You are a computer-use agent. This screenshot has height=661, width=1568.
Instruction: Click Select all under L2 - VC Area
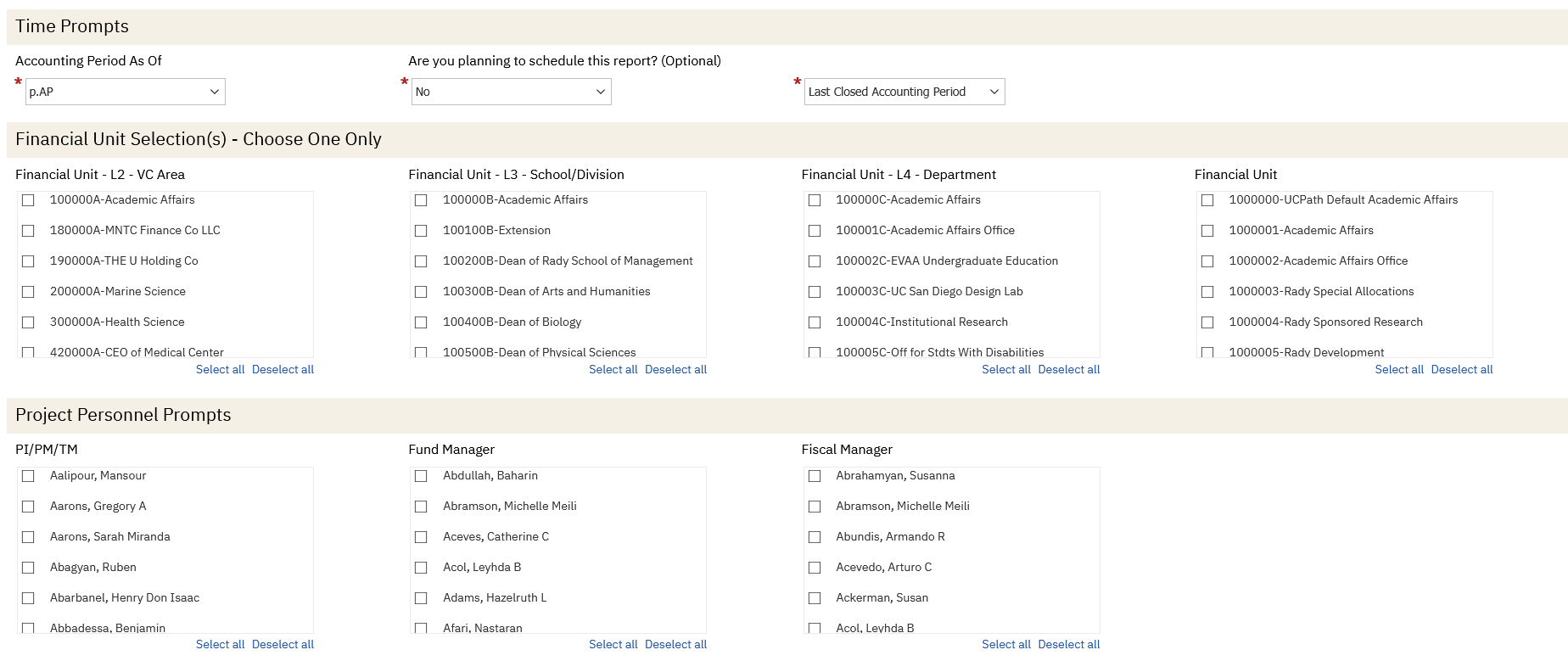coord(220,370)
